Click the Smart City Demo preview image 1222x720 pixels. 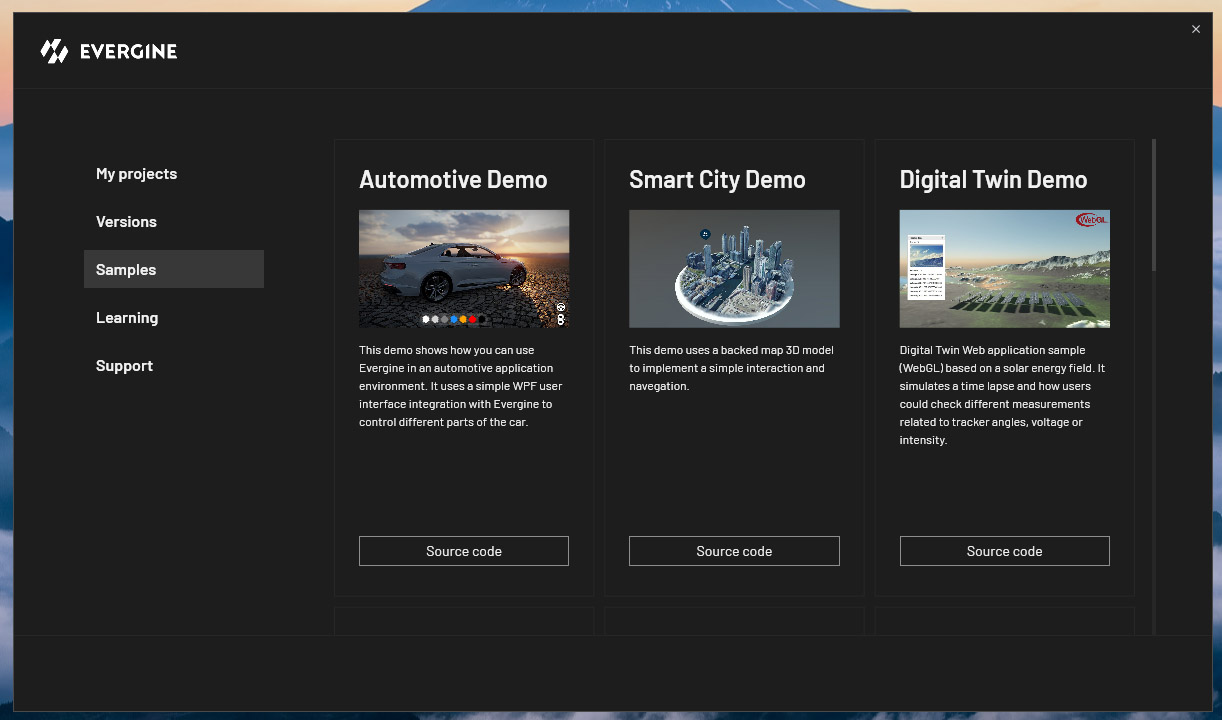(734, 268)
